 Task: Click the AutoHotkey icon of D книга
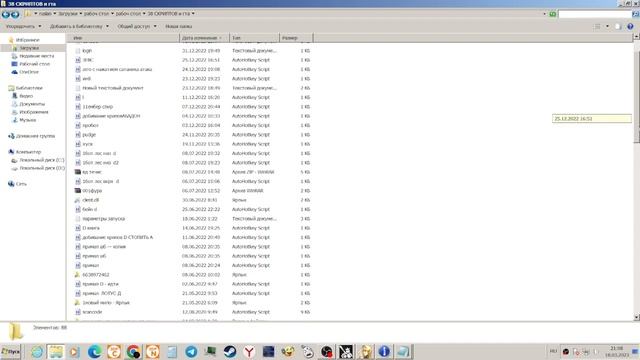coord(78,228)
